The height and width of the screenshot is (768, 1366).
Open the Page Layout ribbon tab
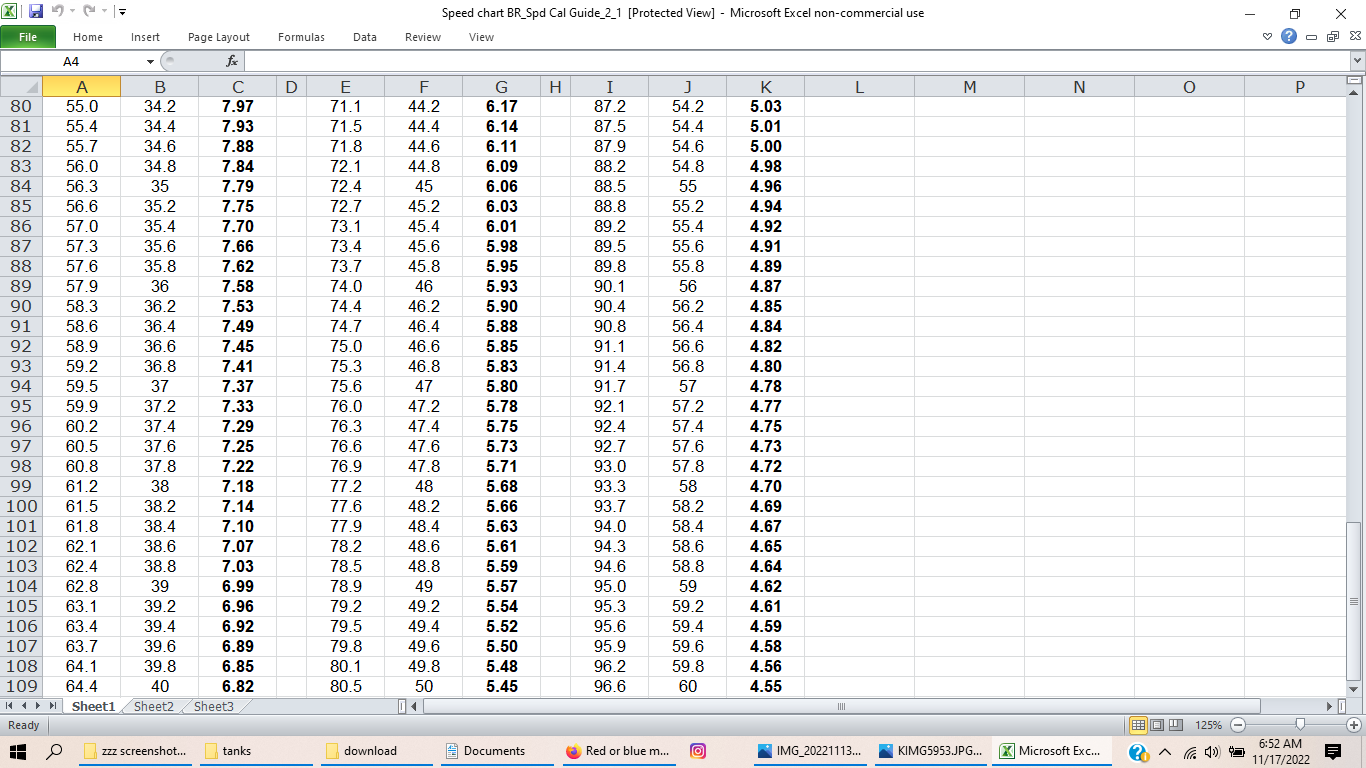coord(219,37)
